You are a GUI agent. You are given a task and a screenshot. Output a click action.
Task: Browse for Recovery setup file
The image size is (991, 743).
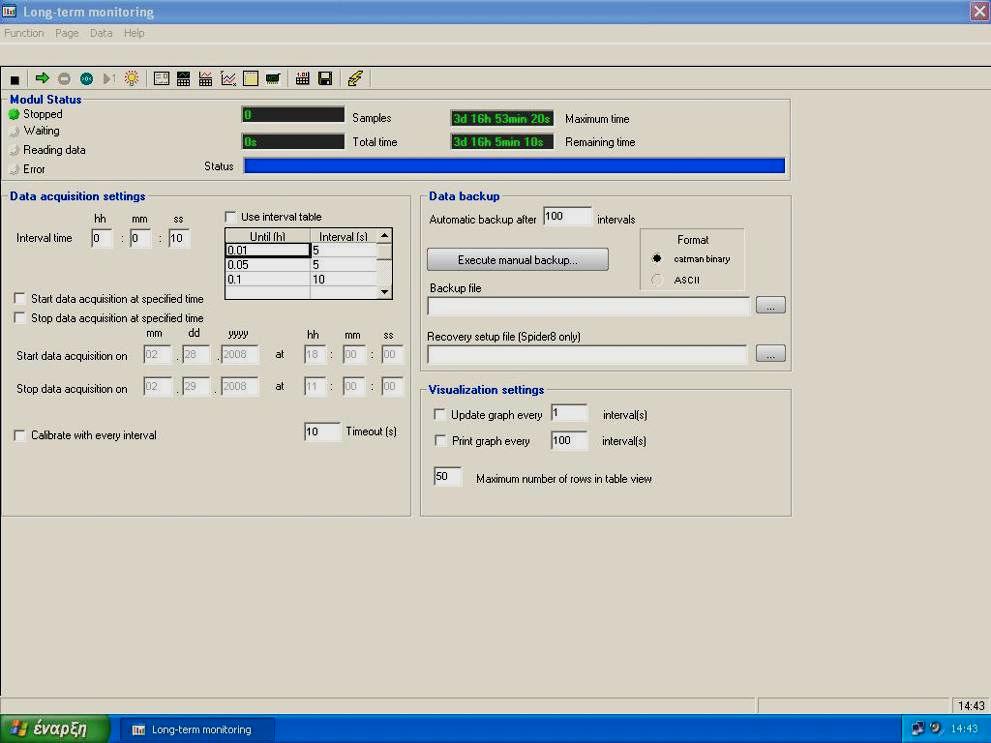pyautogui.click(x=770, y=354)
